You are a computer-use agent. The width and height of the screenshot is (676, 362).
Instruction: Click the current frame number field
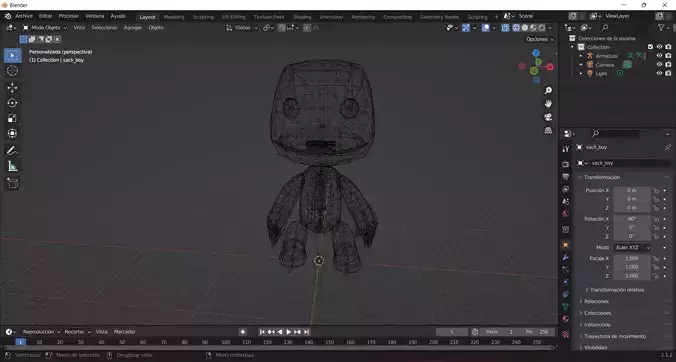point(452,332)
